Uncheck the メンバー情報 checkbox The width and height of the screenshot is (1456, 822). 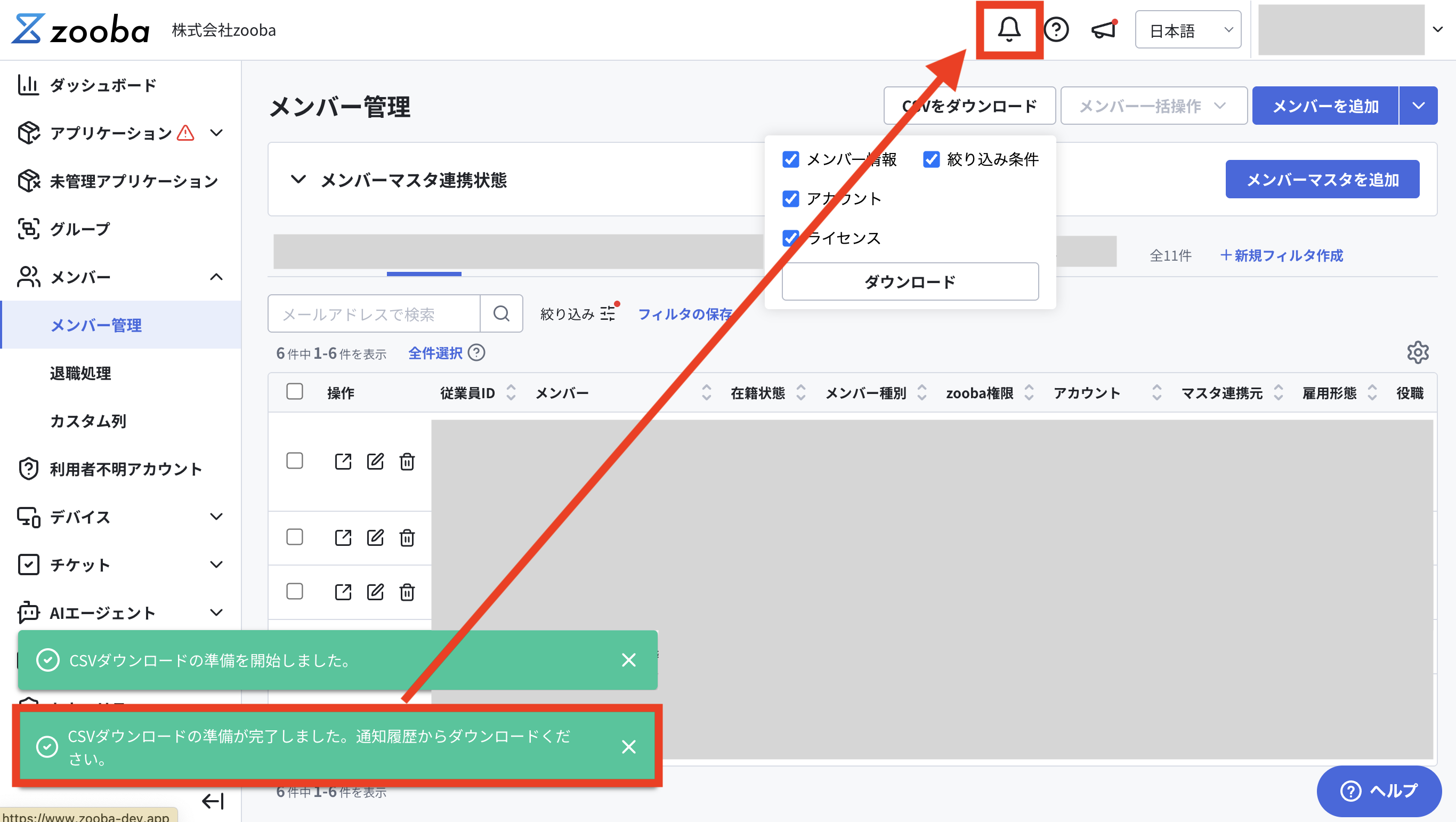[791, 159]
